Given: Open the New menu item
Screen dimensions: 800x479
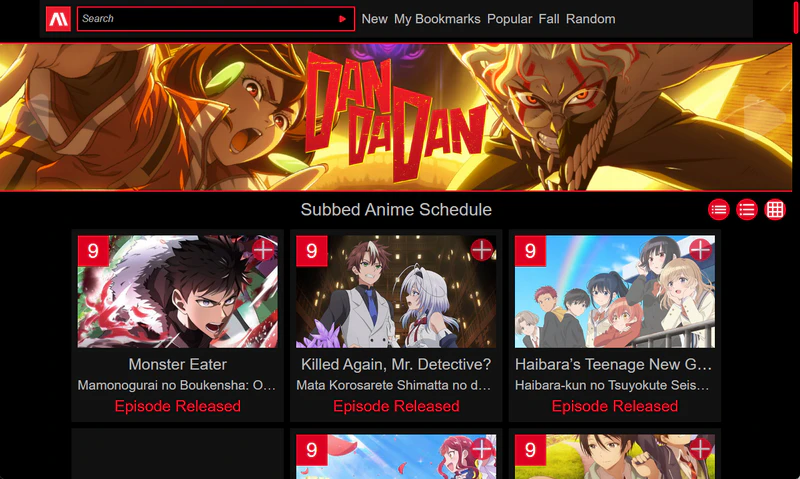Looking at the screenshot, I should tap(374, 19).
